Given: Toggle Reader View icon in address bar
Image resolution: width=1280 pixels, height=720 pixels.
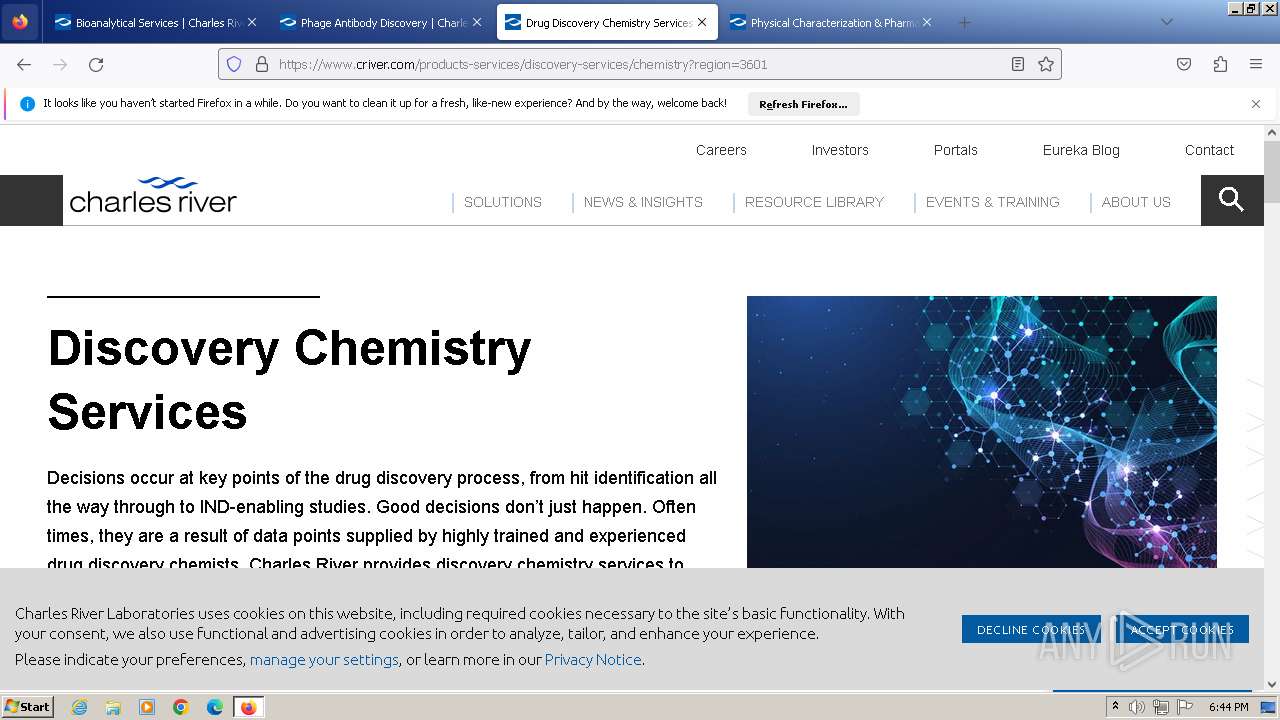Looking at the screenshot, I should (x=1018, y=64).
